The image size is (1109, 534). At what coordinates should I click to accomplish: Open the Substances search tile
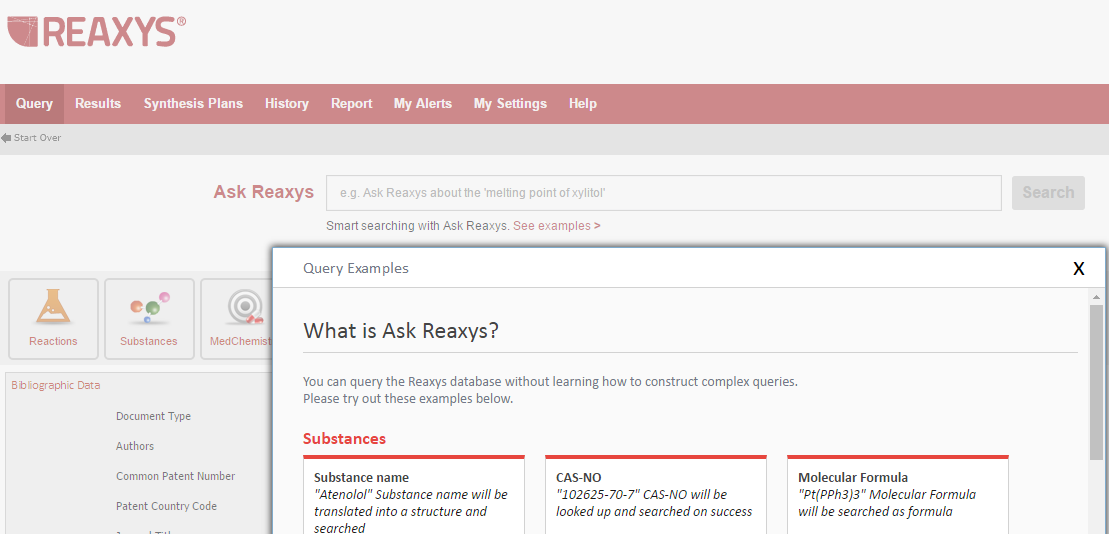pos(149,318)
